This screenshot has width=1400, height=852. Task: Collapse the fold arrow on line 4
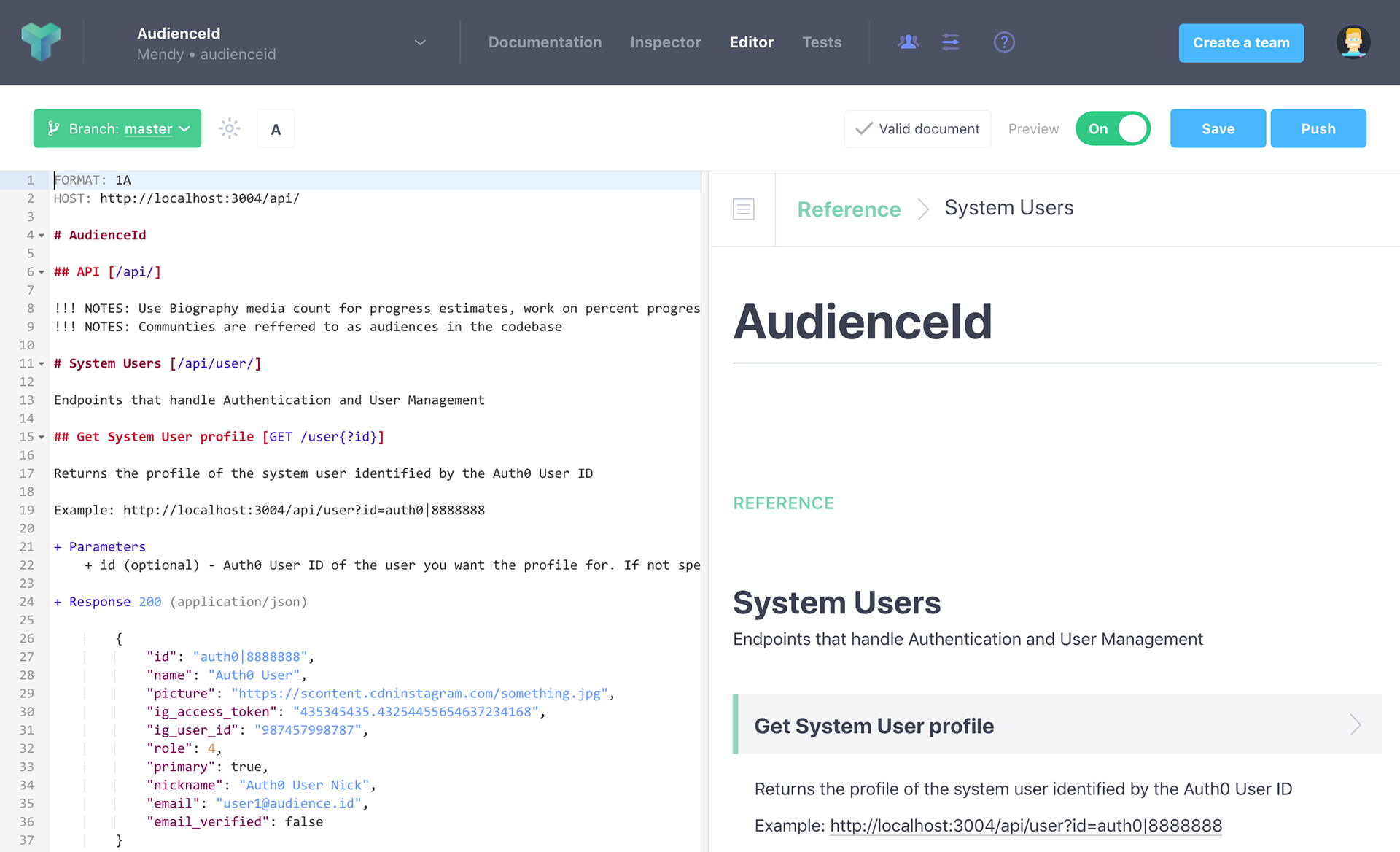pos(42,236)
